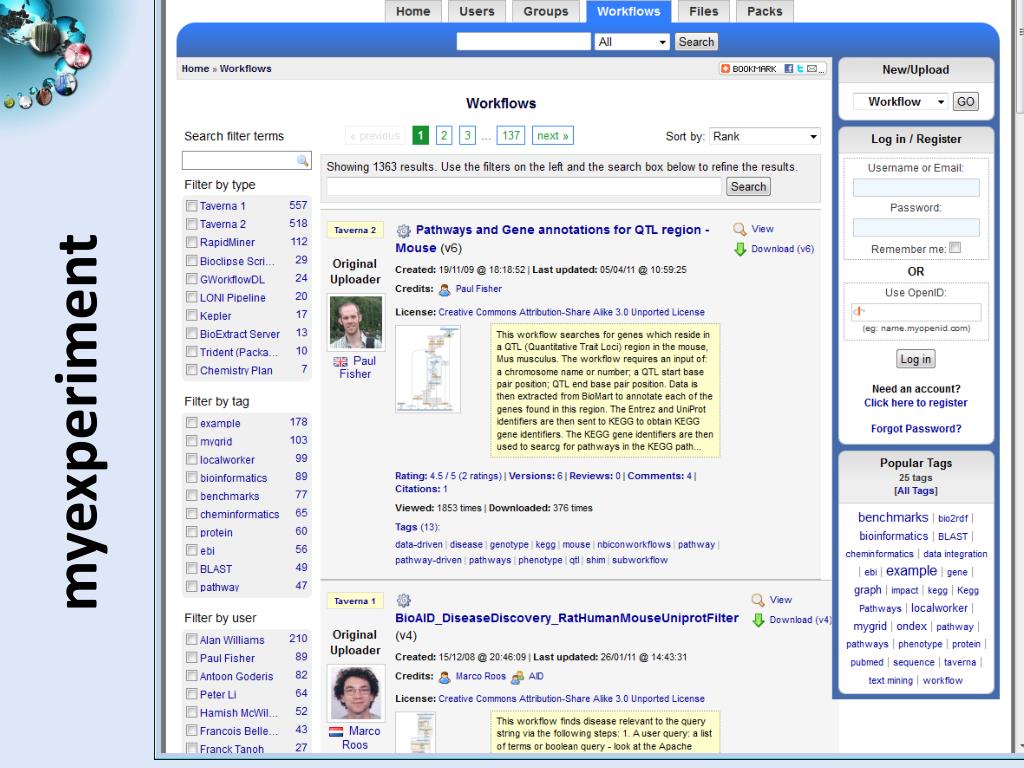Check the RapidMiner type filter
This screenshot has height=768, width=1024.
pos(191,242)
